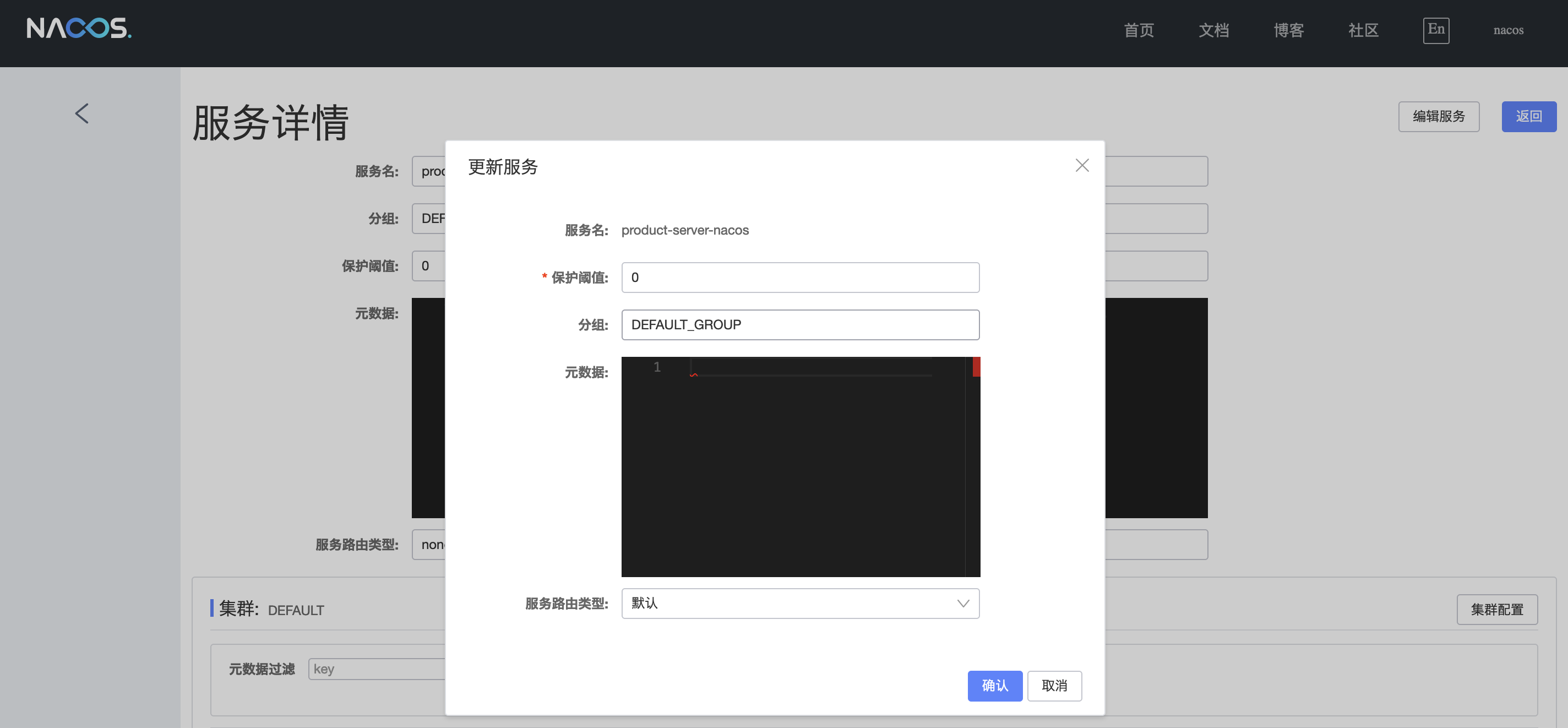Click the dropdown arrow of 服务路由类型
This screenshot has width=1568, height=728.
pos(963,603)
